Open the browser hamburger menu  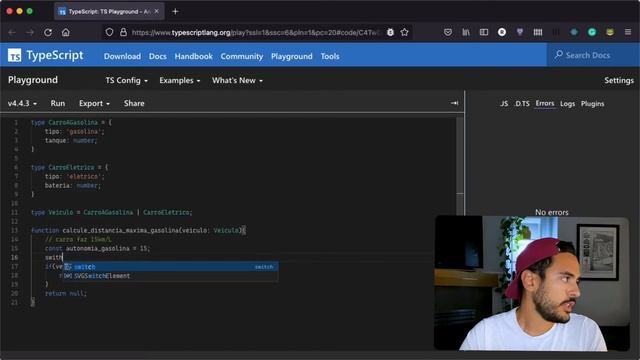pyautogui.click(x=628, y=32)
